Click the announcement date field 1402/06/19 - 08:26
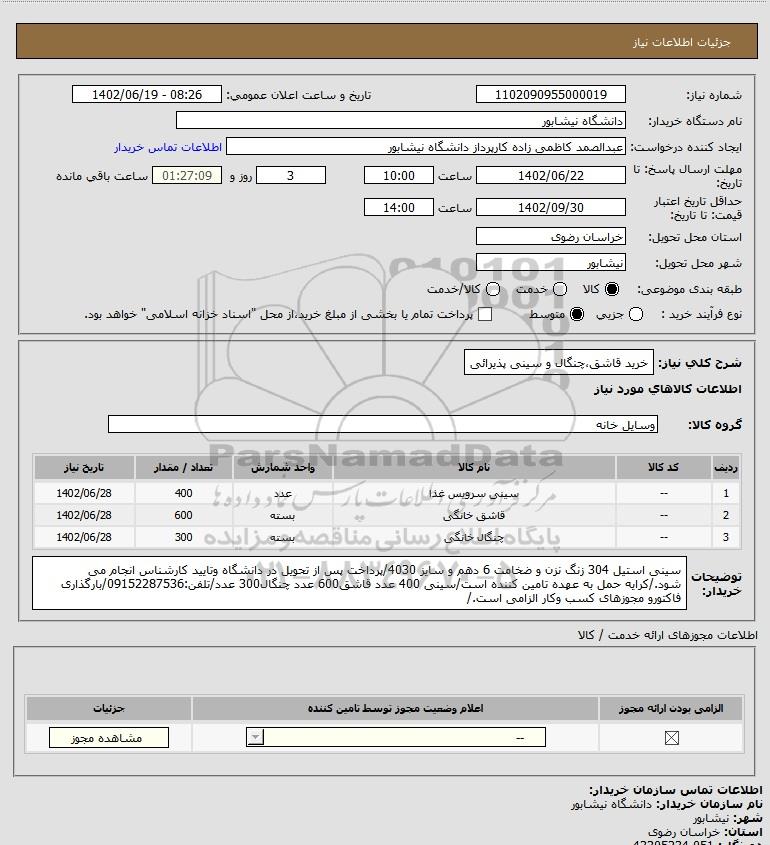The width and height of the screenshot is (770, 845). coord(147,94)
